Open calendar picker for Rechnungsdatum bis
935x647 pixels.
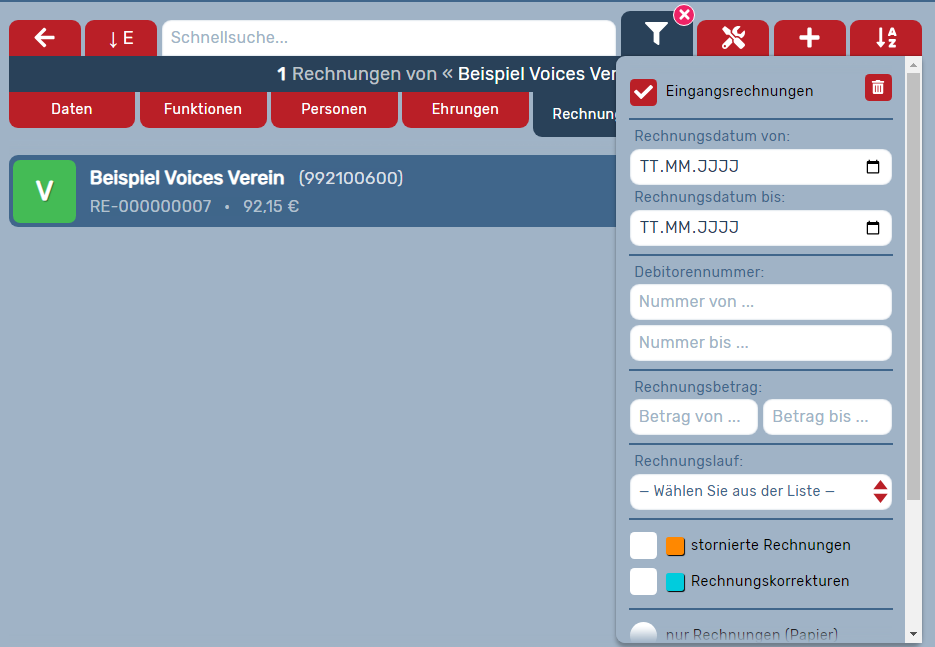pyautogui.click(x=873, y=228)
